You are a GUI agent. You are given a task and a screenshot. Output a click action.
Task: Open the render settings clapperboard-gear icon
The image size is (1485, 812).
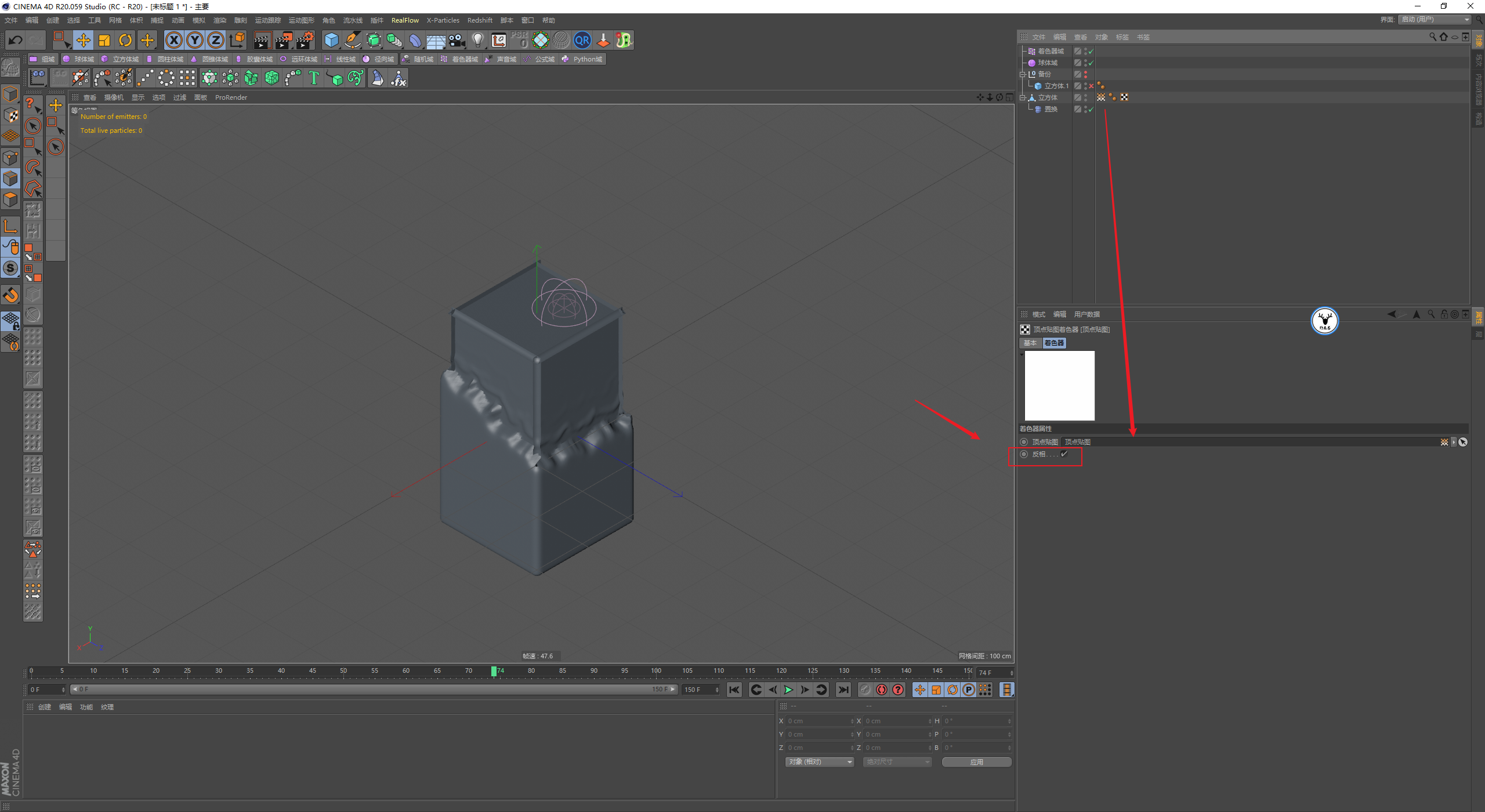pyautogui.click(x=305, y=40)
